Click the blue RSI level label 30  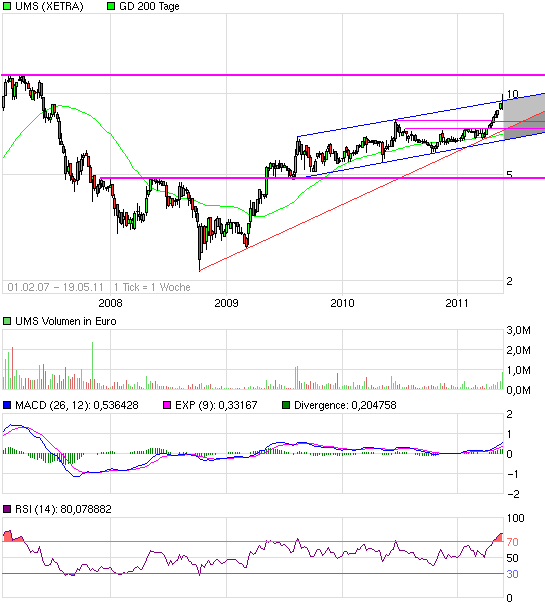(513, 574)
